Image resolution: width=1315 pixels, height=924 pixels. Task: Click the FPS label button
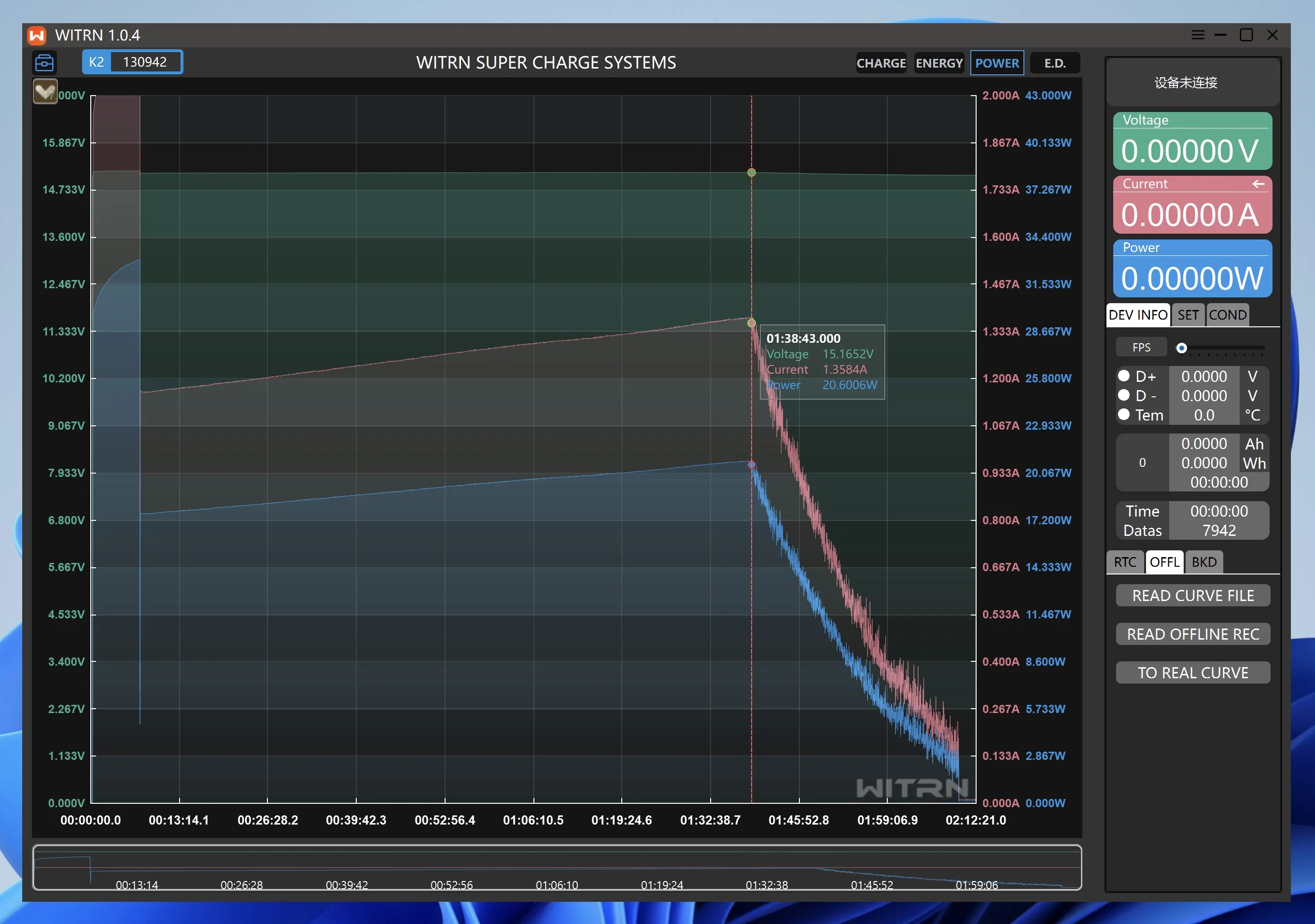point(1142,347)
